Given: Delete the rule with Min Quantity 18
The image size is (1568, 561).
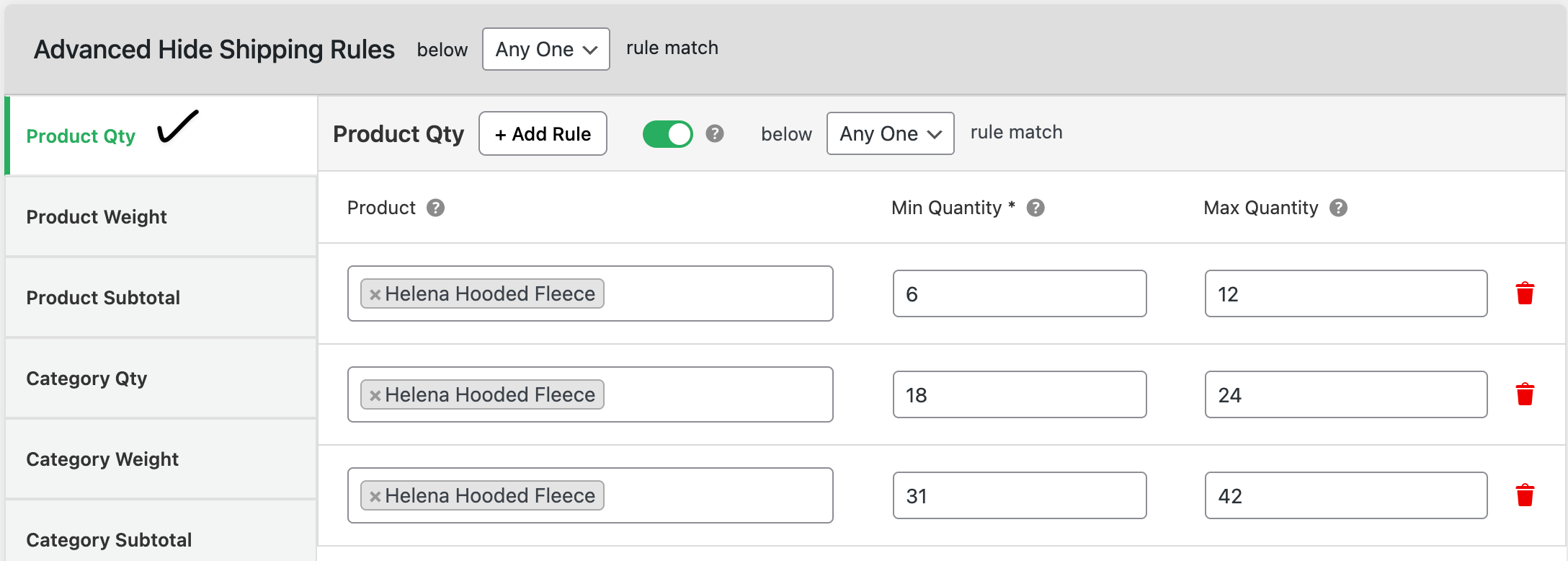Looking at the screenshot, I should click(x=1525, y=394).
